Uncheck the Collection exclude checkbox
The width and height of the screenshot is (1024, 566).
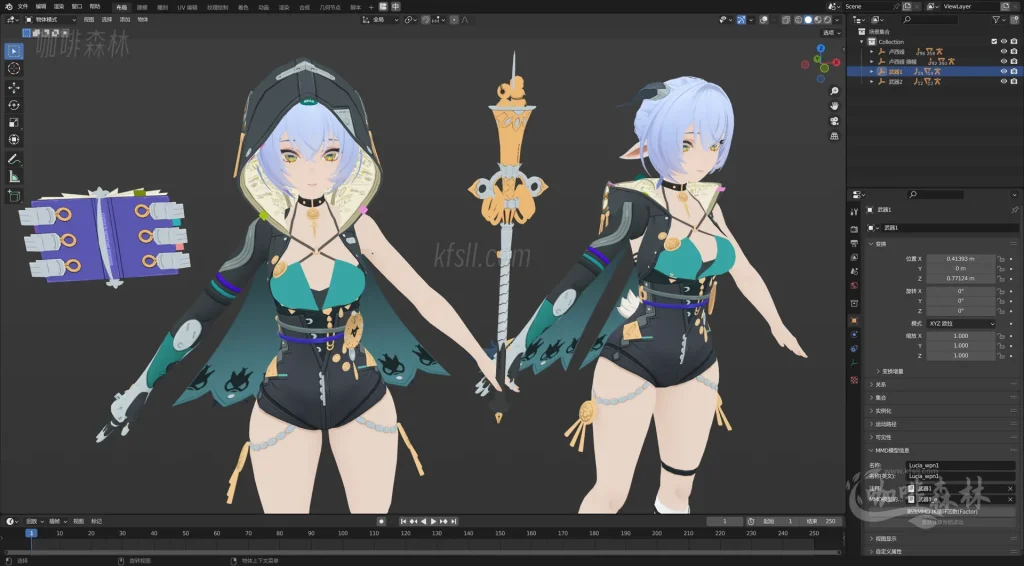tap(994, 41)
